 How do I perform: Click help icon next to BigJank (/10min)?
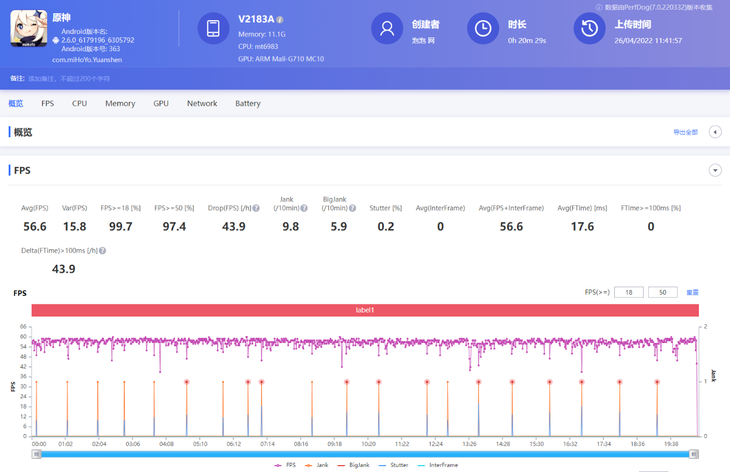(x=352, y=208)
